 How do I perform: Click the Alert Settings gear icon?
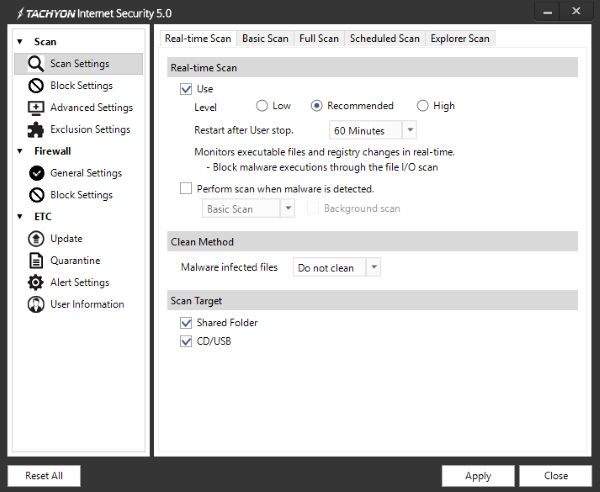[x=36, y=282]
